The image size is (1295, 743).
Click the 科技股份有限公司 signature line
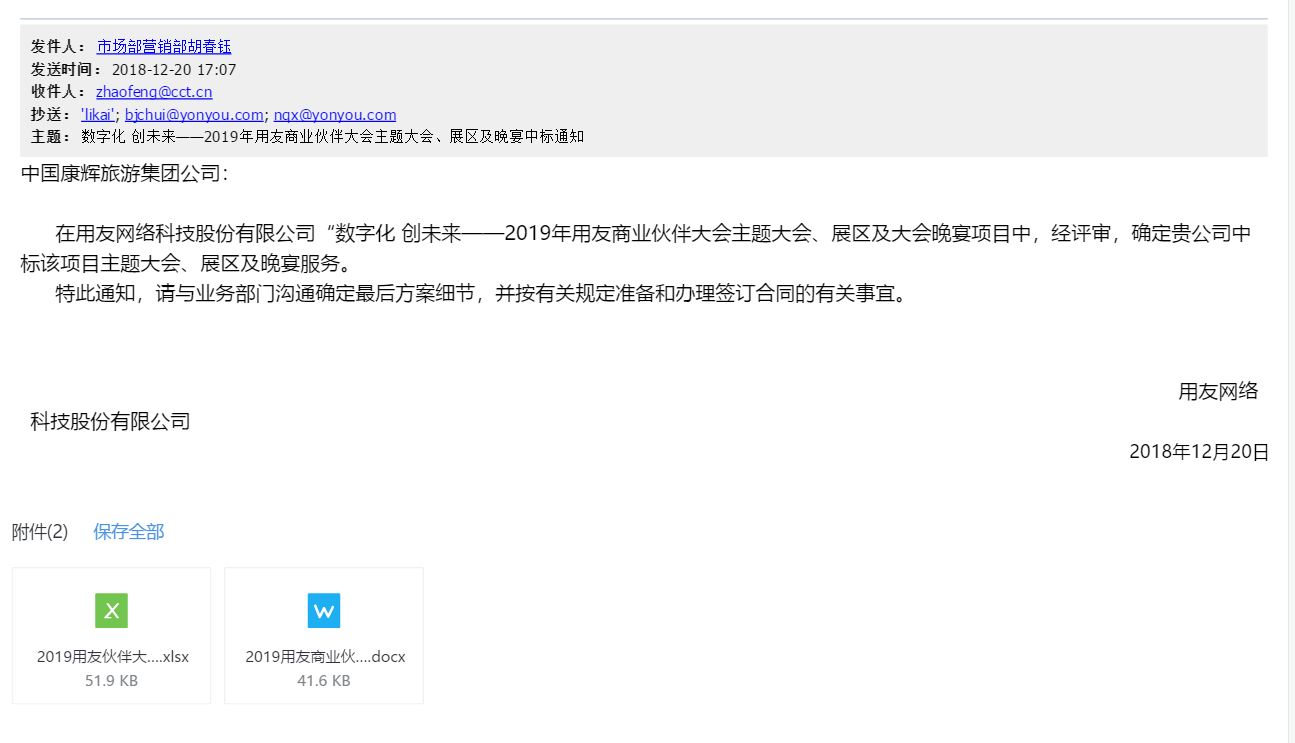tap(110, 422)
